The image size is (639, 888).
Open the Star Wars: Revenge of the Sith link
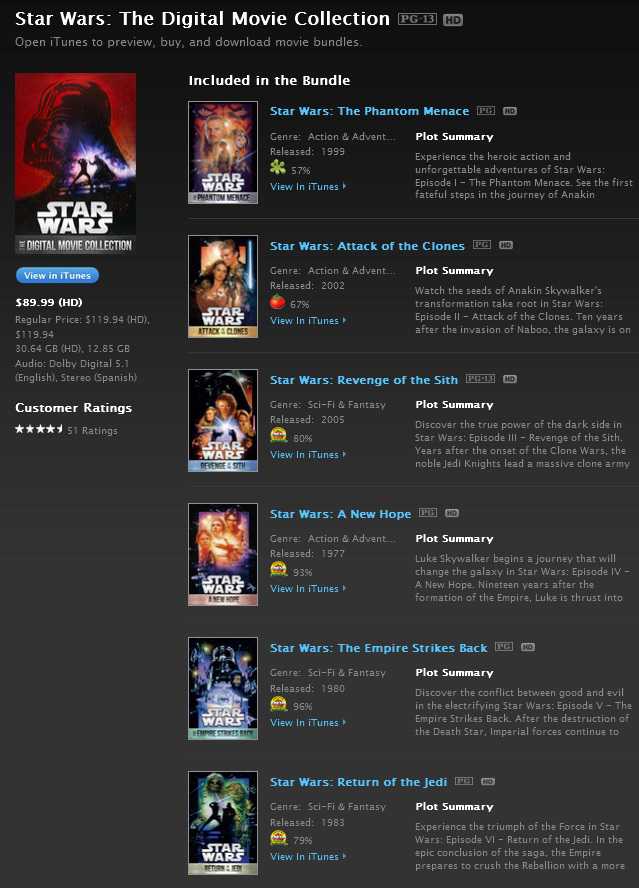click(x=364, y=380)
